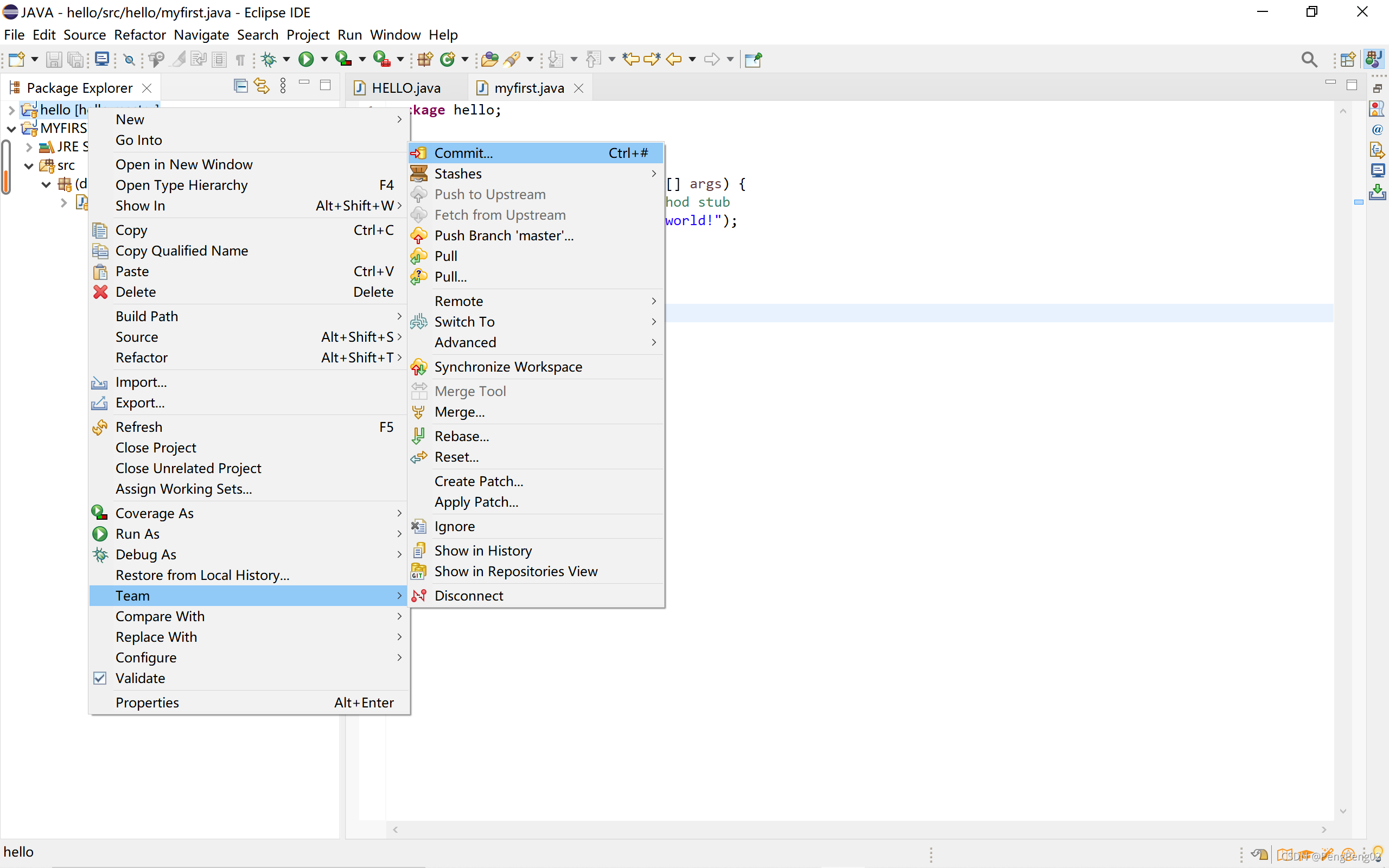
Task: Click the Collapse All icon in Package Explorer
Action: [x=240, y=86]
